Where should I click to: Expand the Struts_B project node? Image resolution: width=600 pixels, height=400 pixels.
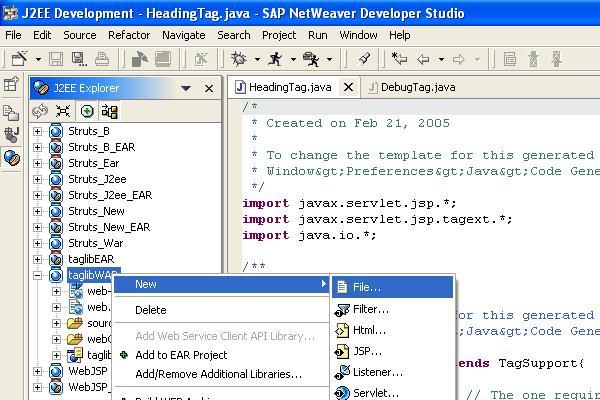(38, 131)
